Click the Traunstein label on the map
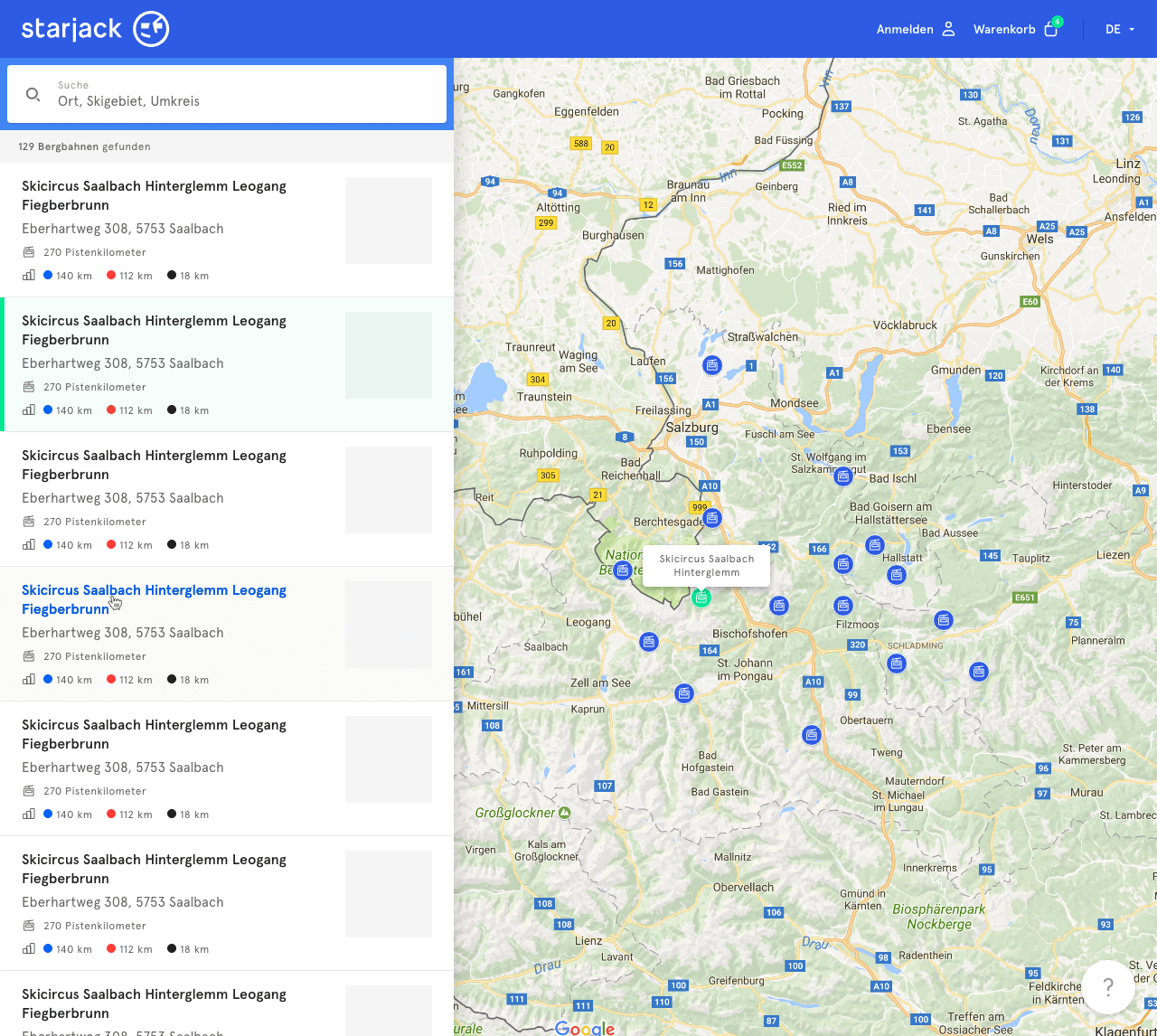This screenshot has width=1157, height=1036. point(544,397)
